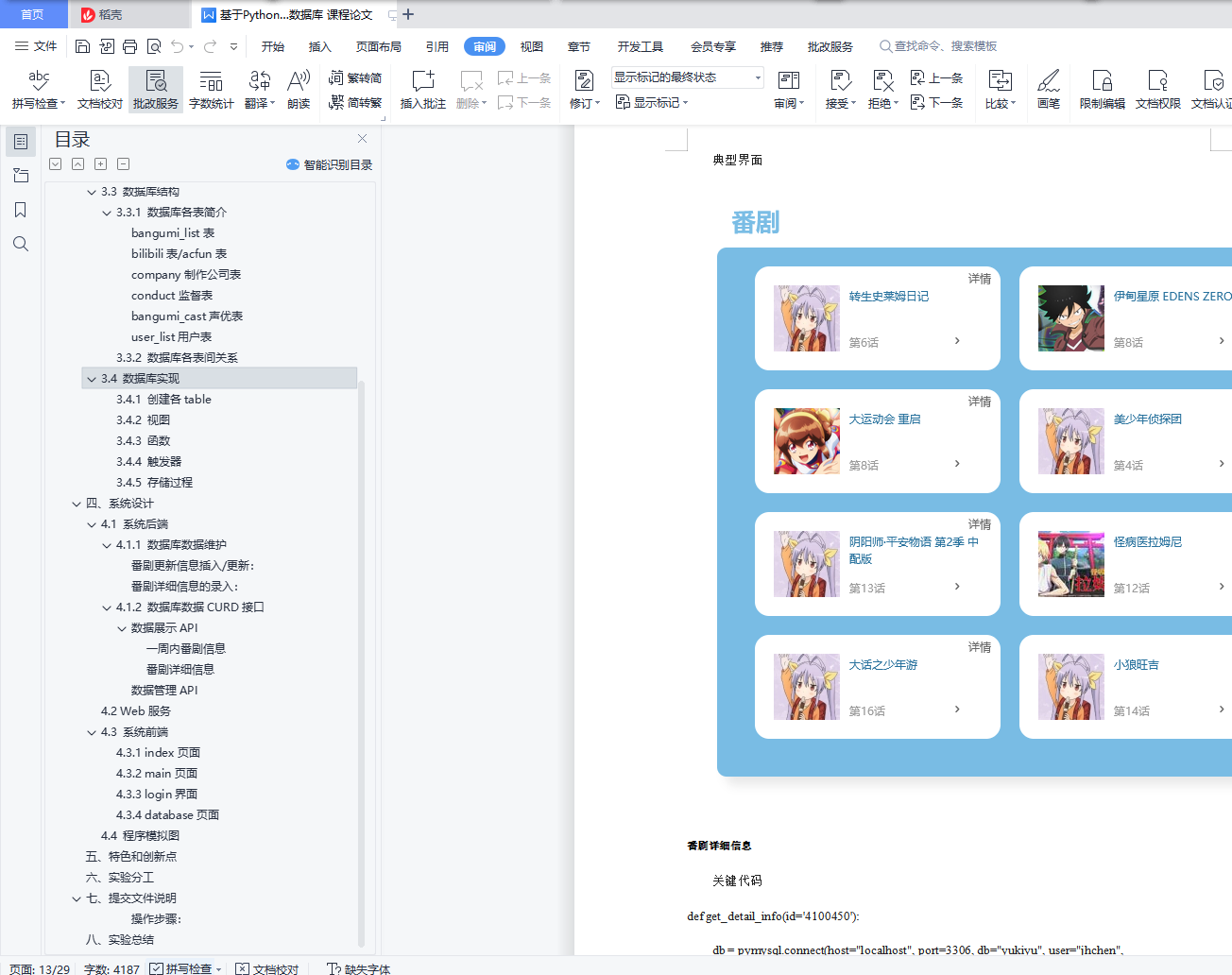Open Print Preview from quick access toolbar

pyautogui.click(x=153, y=46)
